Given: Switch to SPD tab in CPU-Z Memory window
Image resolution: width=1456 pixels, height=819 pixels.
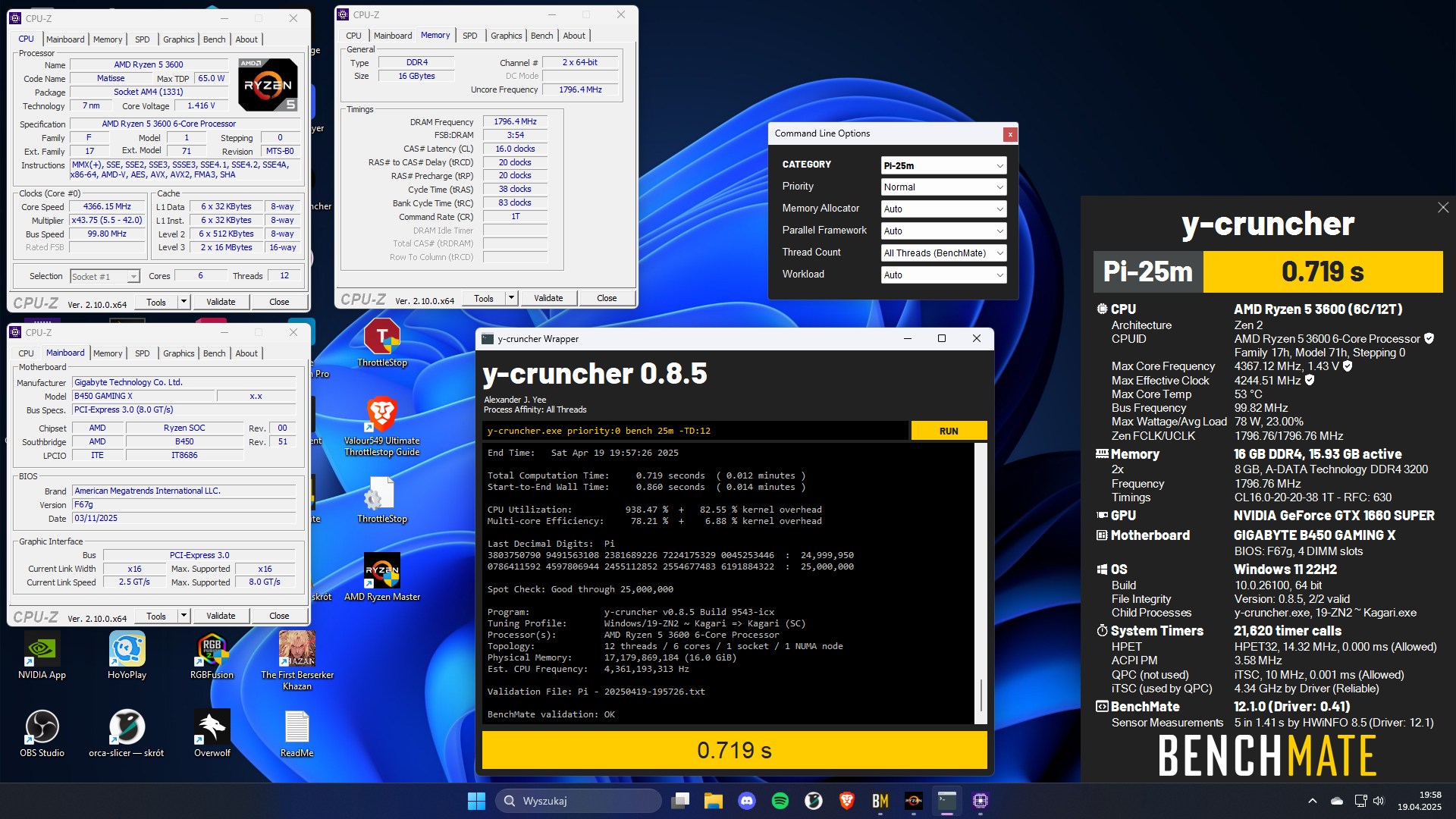Looking at the screenshot, I should click(470, 36).
